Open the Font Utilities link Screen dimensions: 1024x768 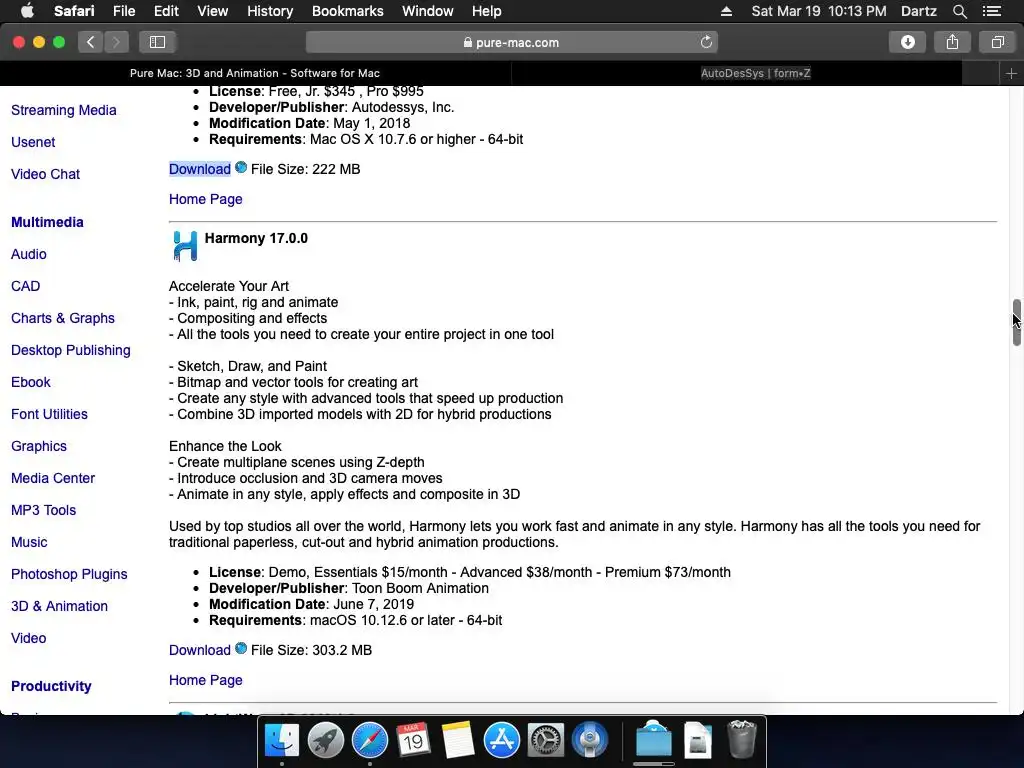(49, 414)
